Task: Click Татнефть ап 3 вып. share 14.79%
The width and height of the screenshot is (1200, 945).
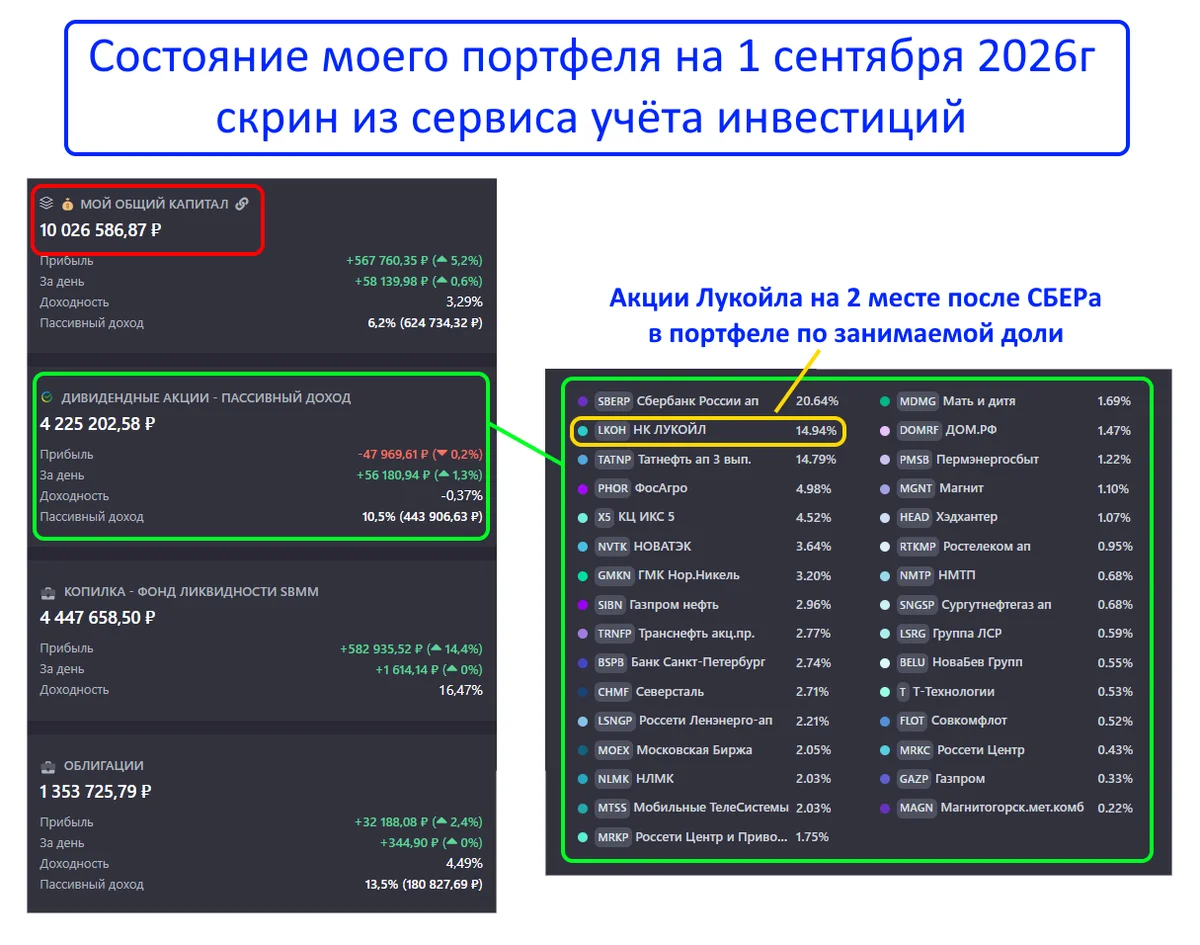Action: (816, 459)
